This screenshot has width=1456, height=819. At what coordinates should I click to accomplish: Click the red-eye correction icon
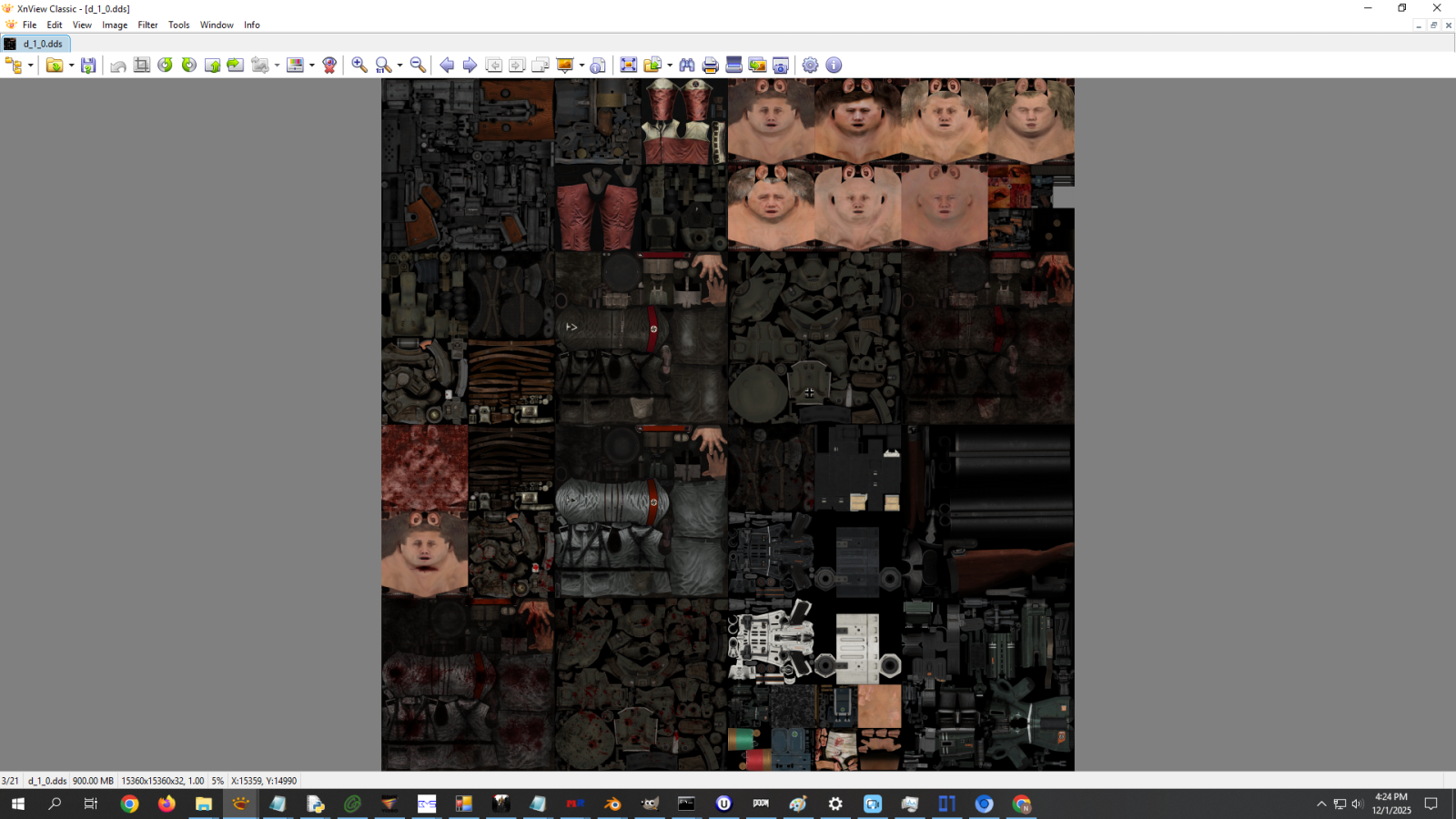329,66
